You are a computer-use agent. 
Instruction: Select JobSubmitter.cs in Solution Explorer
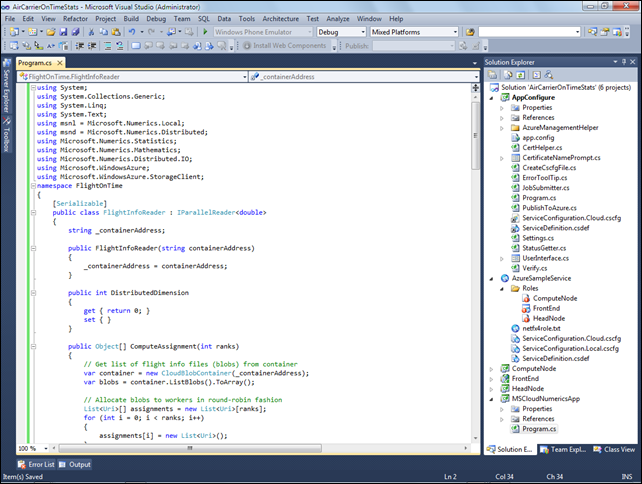pyautogui.click(x=545, y=188)
